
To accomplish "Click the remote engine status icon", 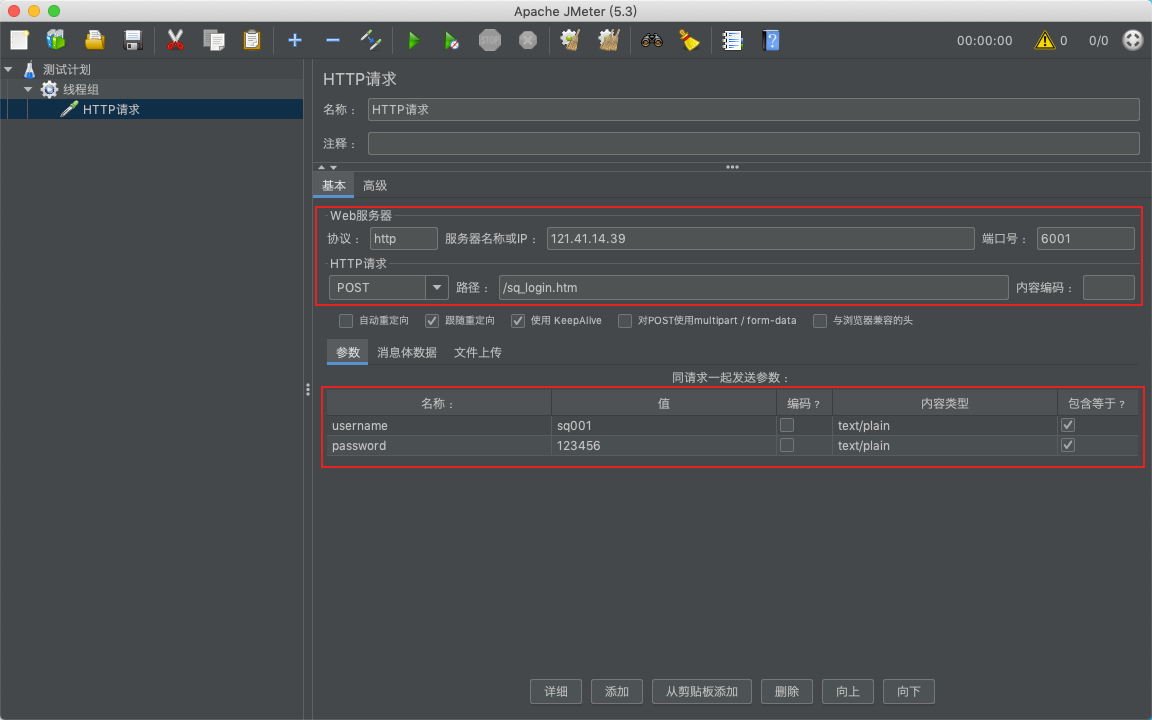I will tap(1133, 40).
